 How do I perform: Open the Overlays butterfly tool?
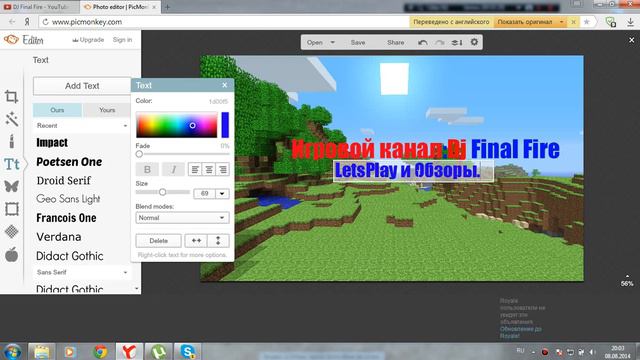pyautogui.click(x=11, y=186)
